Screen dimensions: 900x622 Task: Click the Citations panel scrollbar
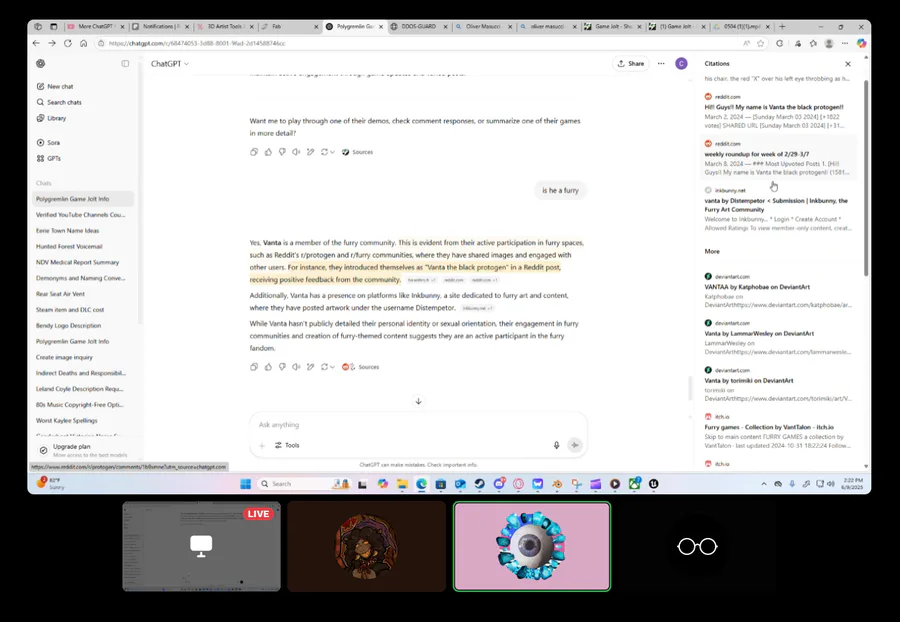866,178
